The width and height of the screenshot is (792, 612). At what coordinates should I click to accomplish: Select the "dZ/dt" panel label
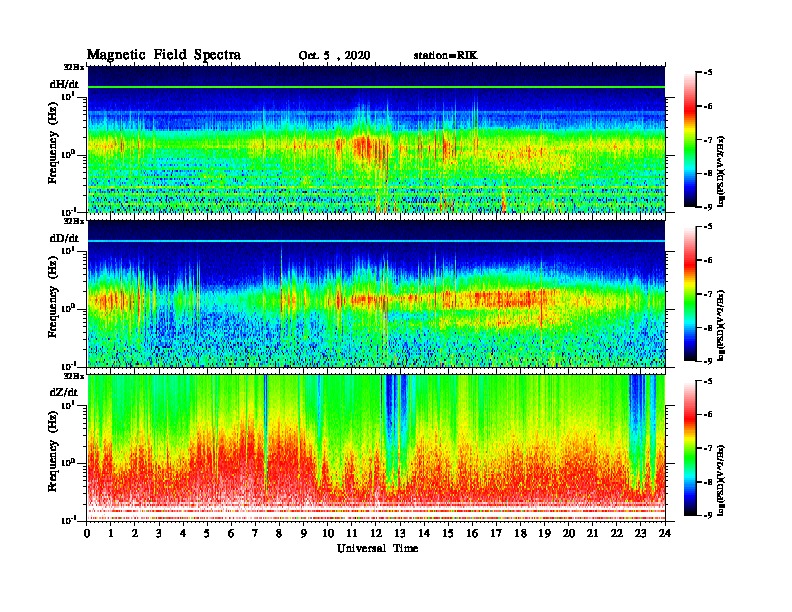point(64,392)
